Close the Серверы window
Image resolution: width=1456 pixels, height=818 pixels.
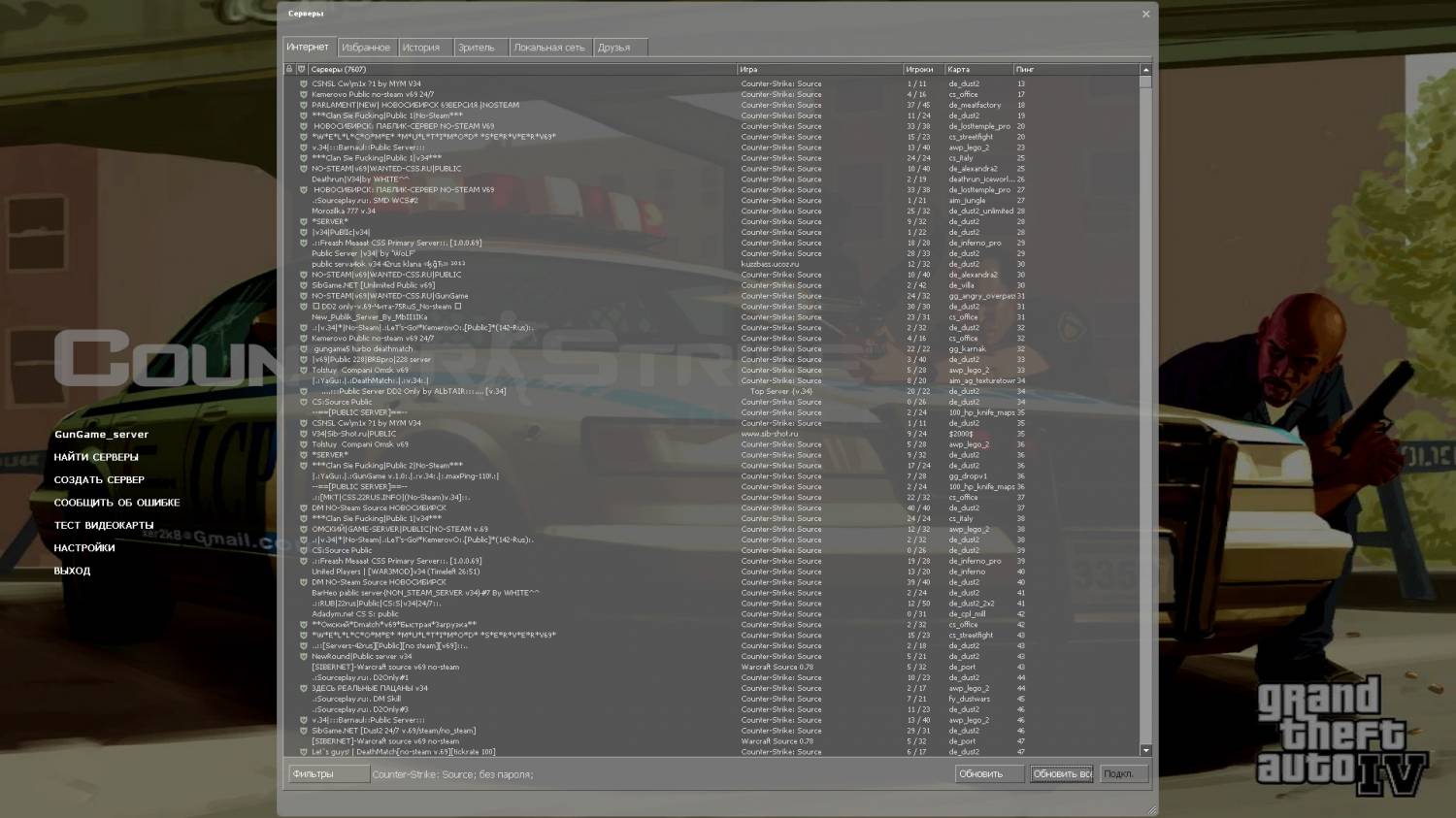tap(1145, 14)
